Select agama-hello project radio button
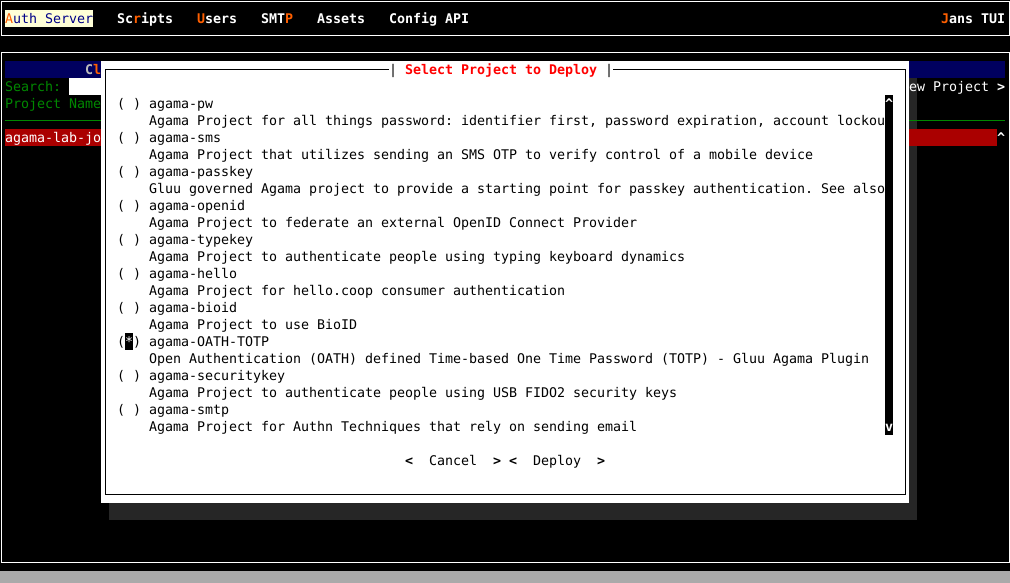Image resolution: width=1010 pixels, height=583 pixels. tap(129, 274)
